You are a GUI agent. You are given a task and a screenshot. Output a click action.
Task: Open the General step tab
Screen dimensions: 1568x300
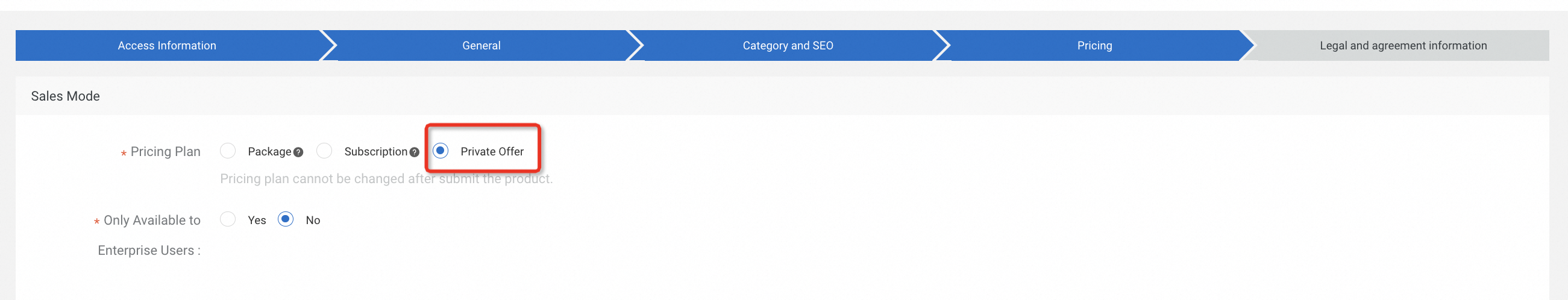click(x=481, y=46)
